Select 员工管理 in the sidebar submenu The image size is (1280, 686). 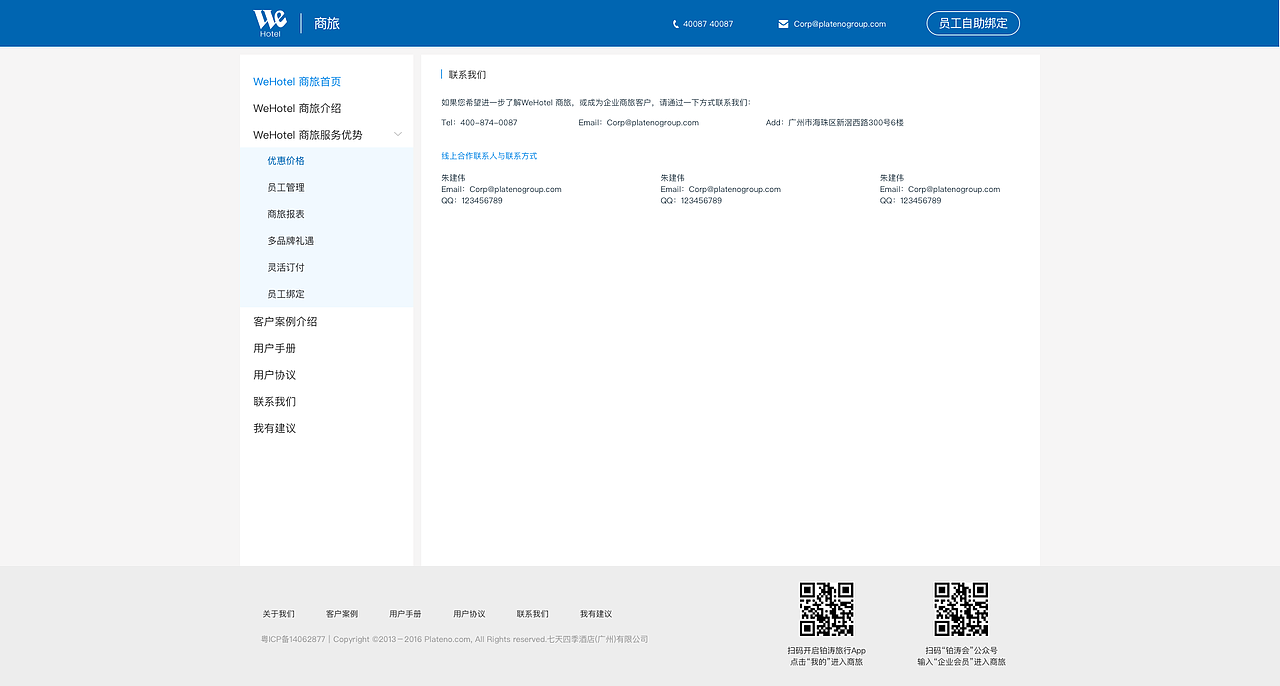coord(286,187)
